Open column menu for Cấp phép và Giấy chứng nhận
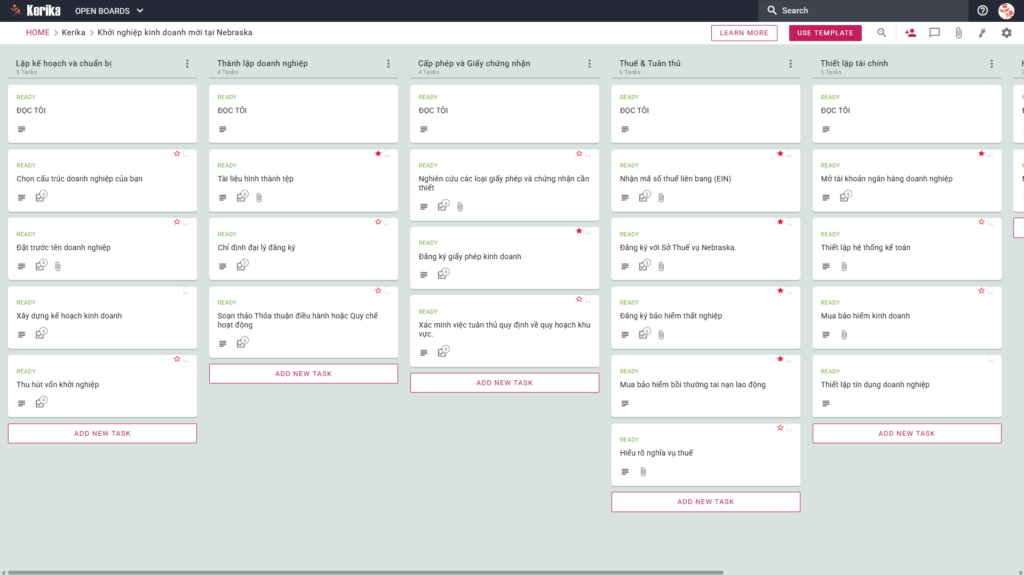 [590, 64]
